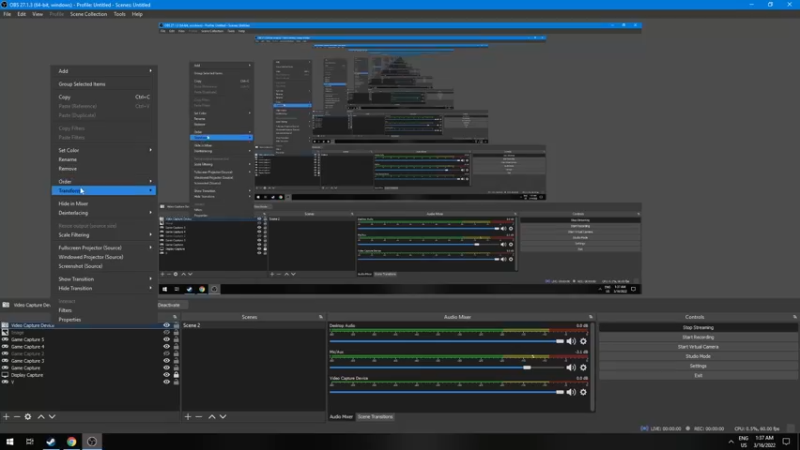This screenshot has width=800, height=450.
Task: Expand Scale Filtering submenu
Action: (104, 235)
